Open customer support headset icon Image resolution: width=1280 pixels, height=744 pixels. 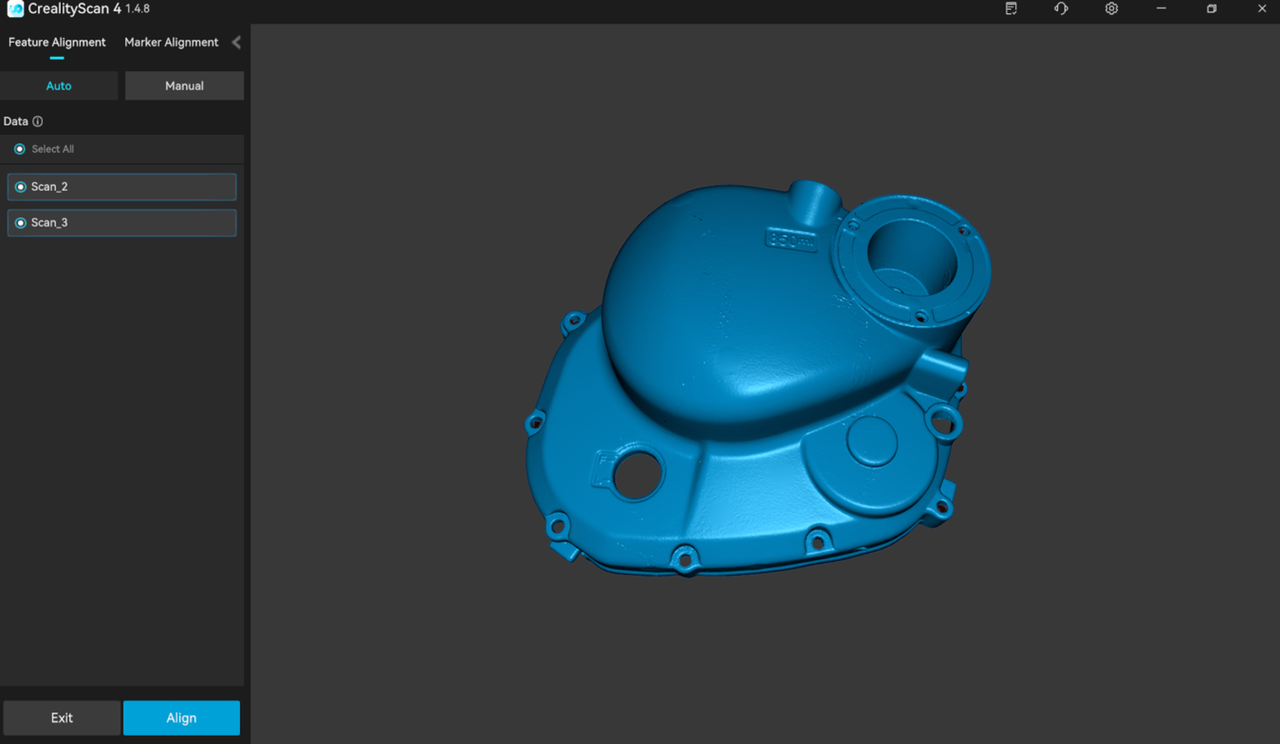click(1061, 9)
